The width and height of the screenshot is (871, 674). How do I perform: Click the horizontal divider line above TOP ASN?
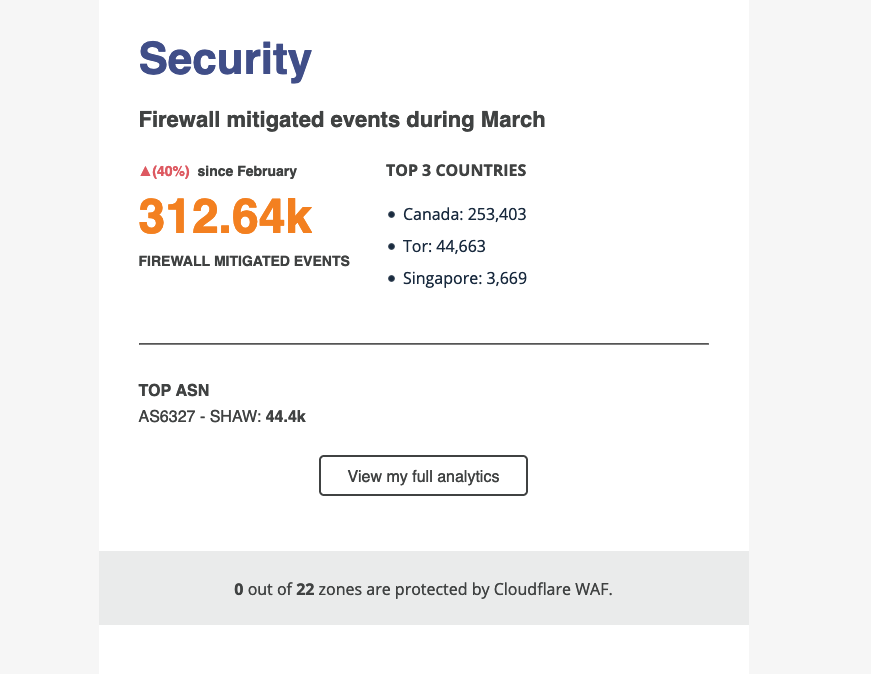click(x=423, y=343)
